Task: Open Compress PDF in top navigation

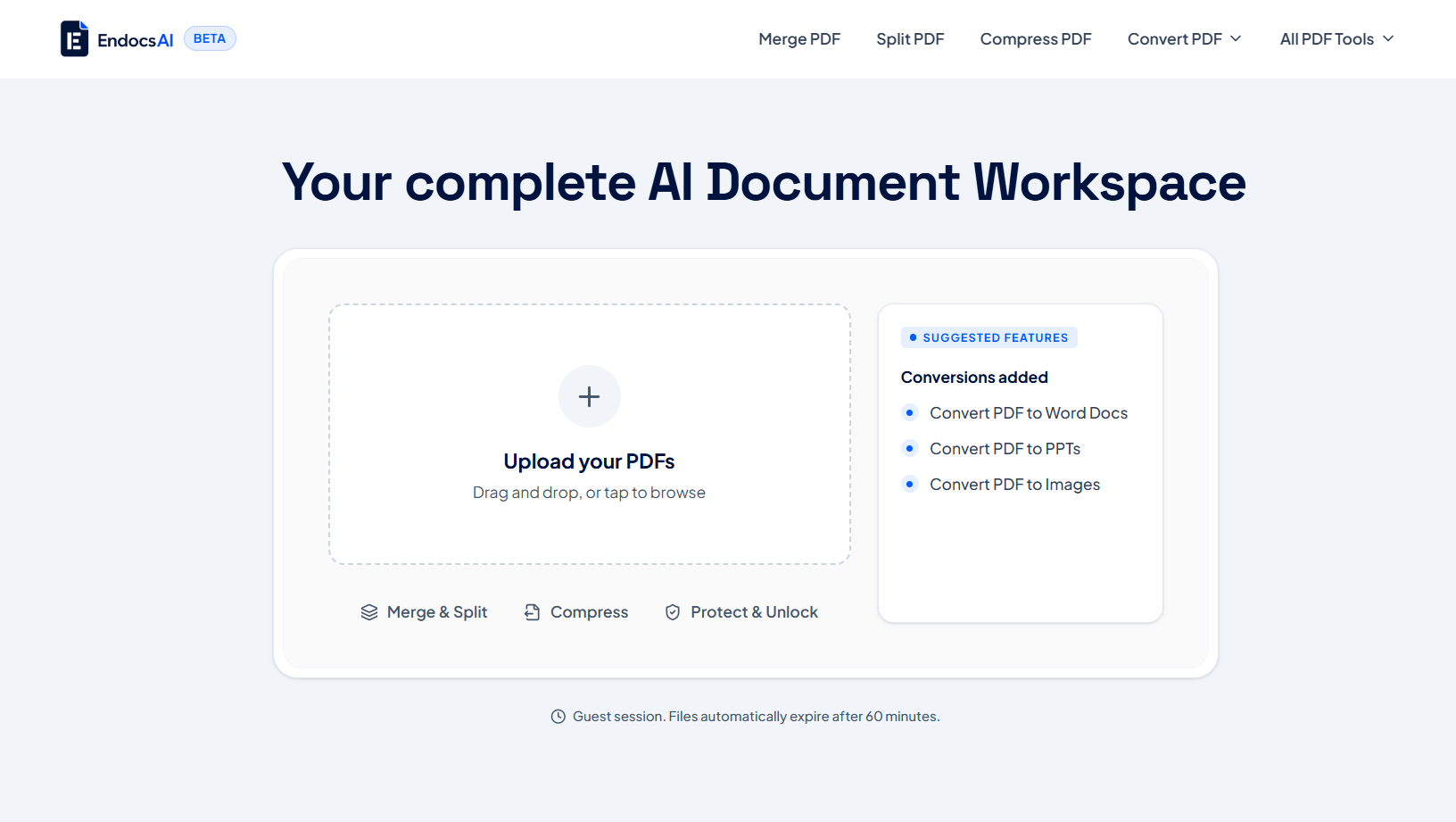Action: tap(1036, 38)
